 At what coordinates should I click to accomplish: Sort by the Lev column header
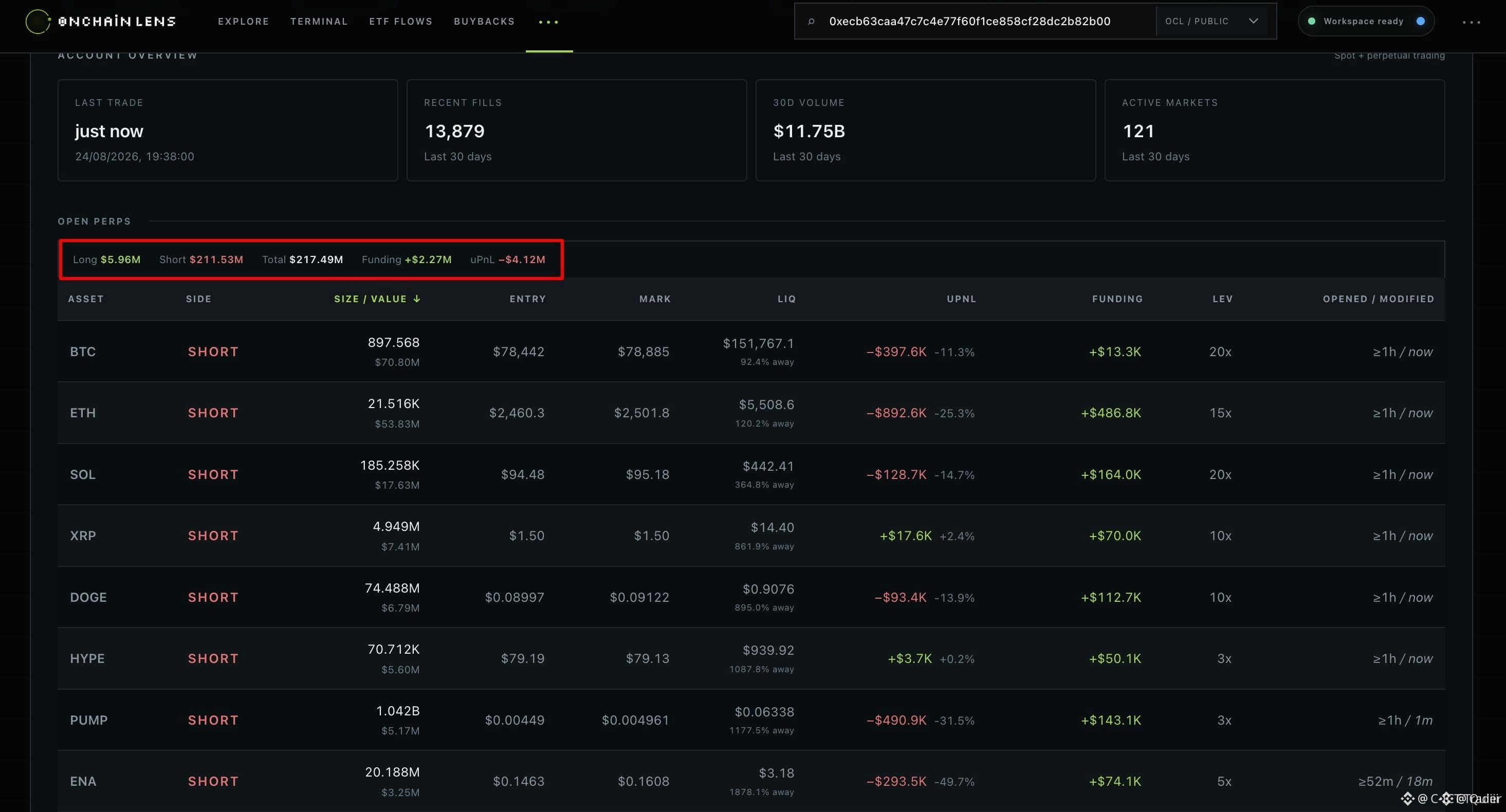tap(1222, 299)
